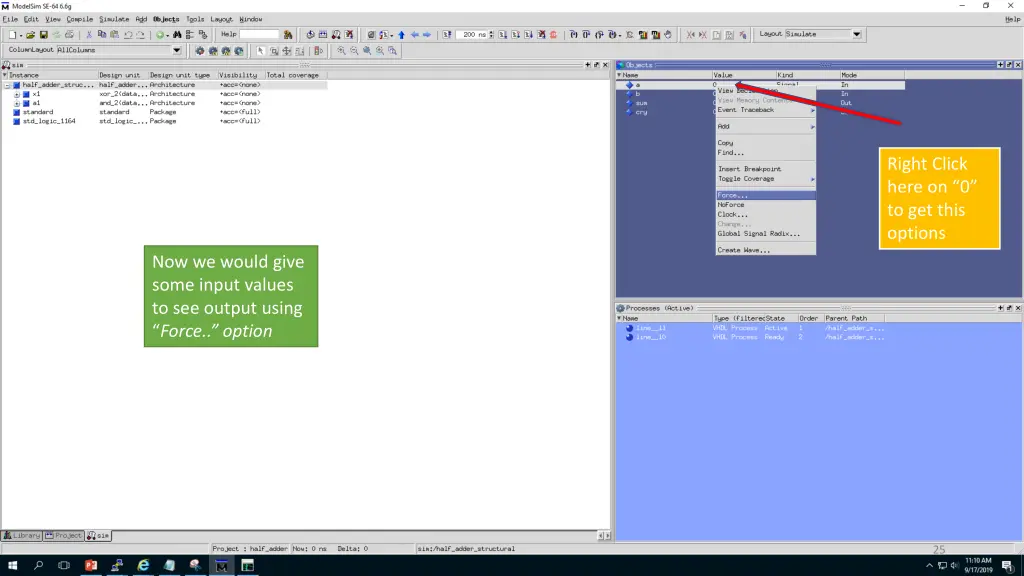The image size is (1024, 576).
Task: Click the blue up arrow toolbar icon
Action: (402, 35)
